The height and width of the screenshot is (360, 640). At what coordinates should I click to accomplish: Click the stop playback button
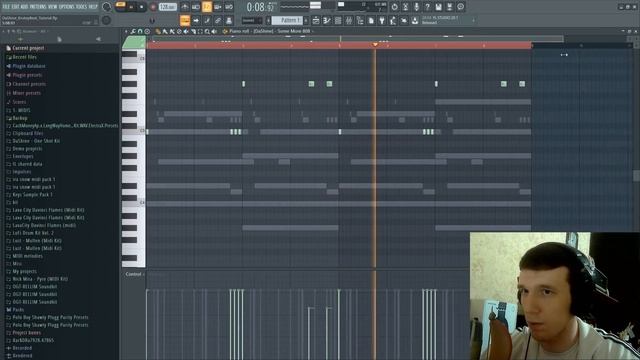pyautogui.click(x=142, y=7)
